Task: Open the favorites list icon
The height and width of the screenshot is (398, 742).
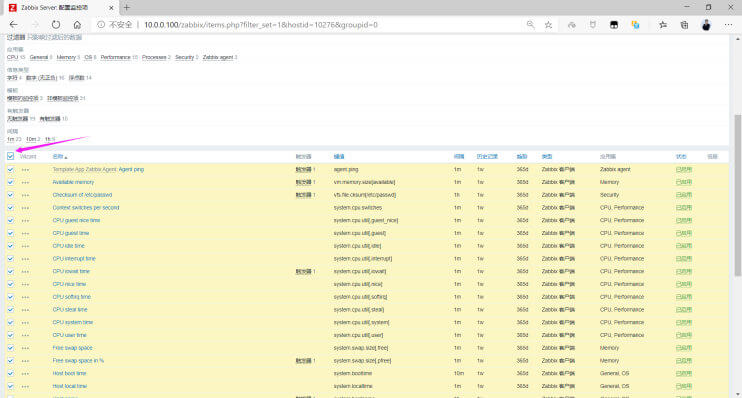Action: point(663,25)
